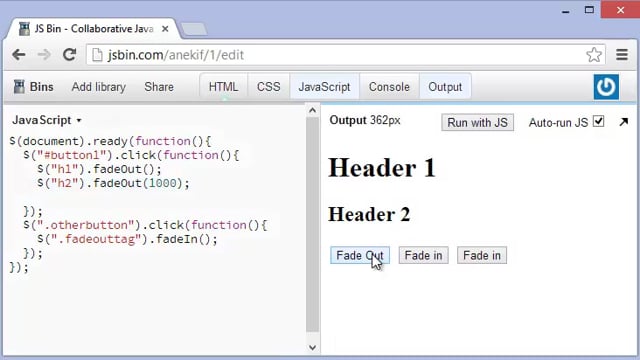640x360 pixels.
Task: Open the Bins menu
Action: coord(33,87)
